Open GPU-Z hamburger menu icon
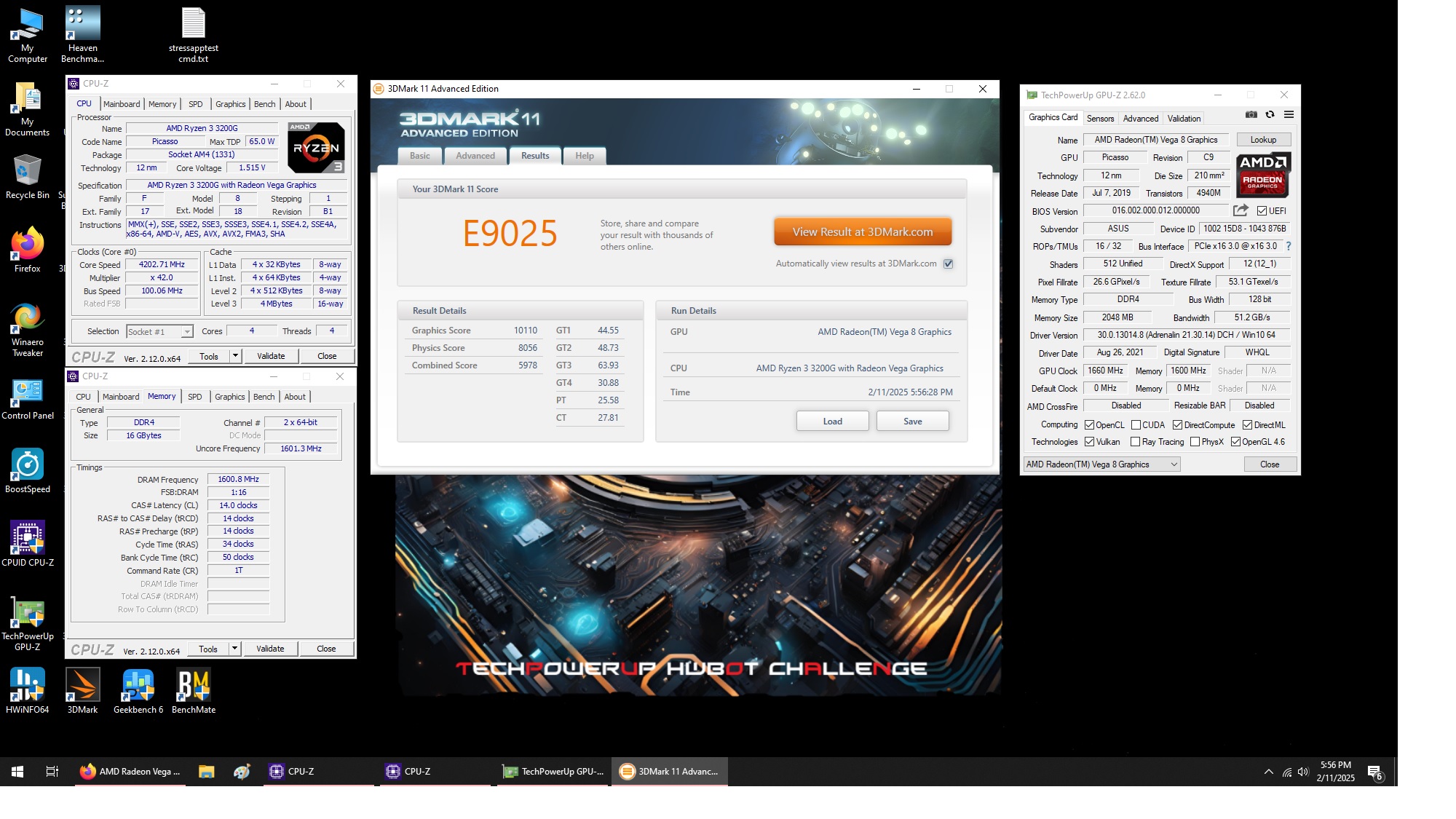1456x819 pixels. [x=1289, y=115]
